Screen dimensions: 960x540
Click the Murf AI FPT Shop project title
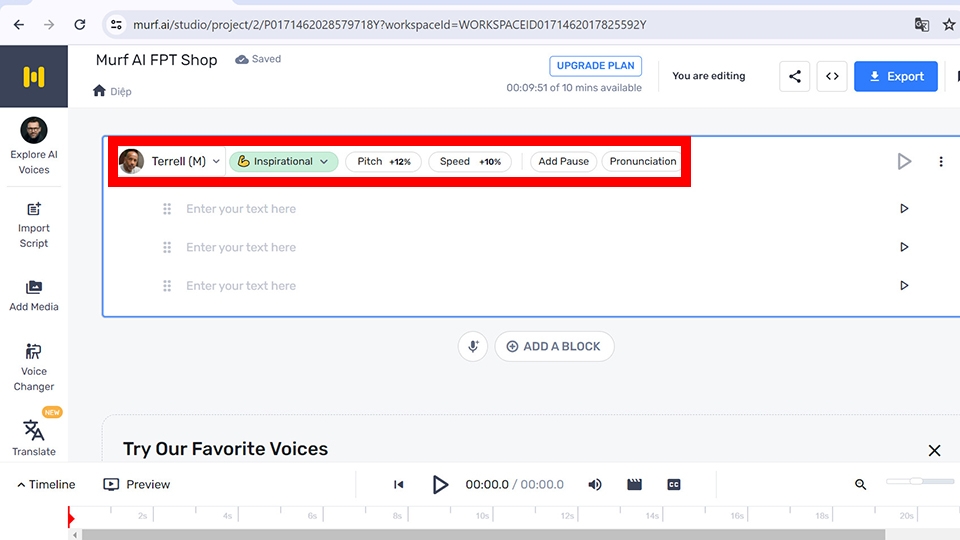coord(156,60)
